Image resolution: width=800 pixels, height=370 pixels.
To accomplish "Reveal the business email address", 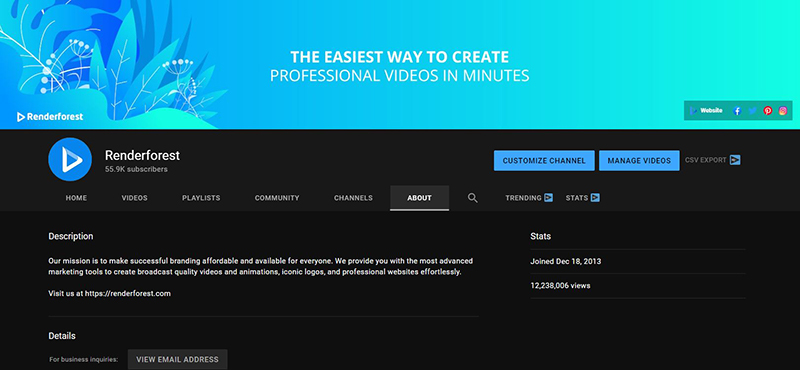I will coord(178,359).
